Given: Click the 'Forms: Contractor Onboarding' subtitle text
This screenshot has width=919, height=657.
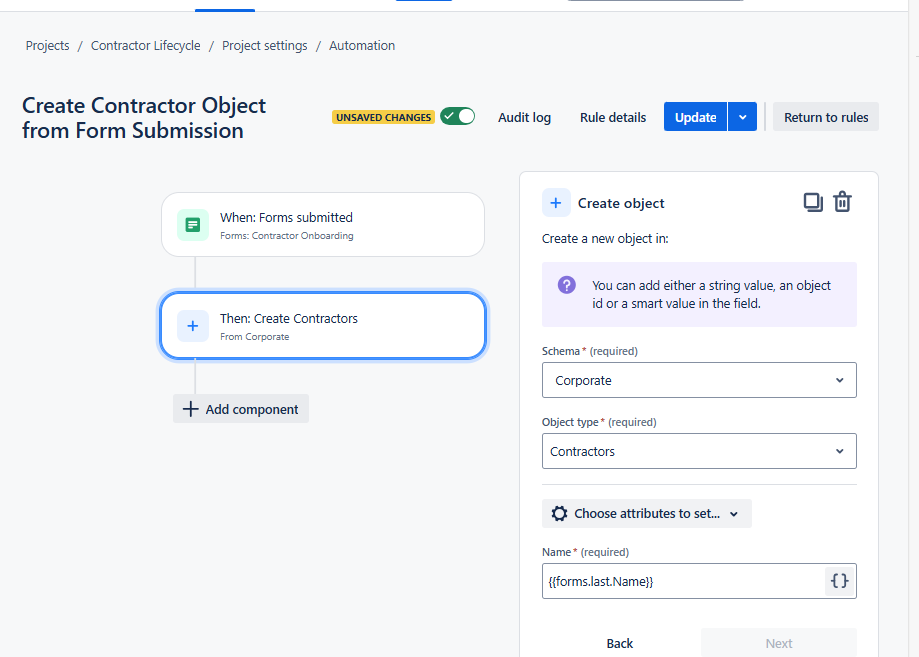Looking at the screenshot, I should [287, 236].
